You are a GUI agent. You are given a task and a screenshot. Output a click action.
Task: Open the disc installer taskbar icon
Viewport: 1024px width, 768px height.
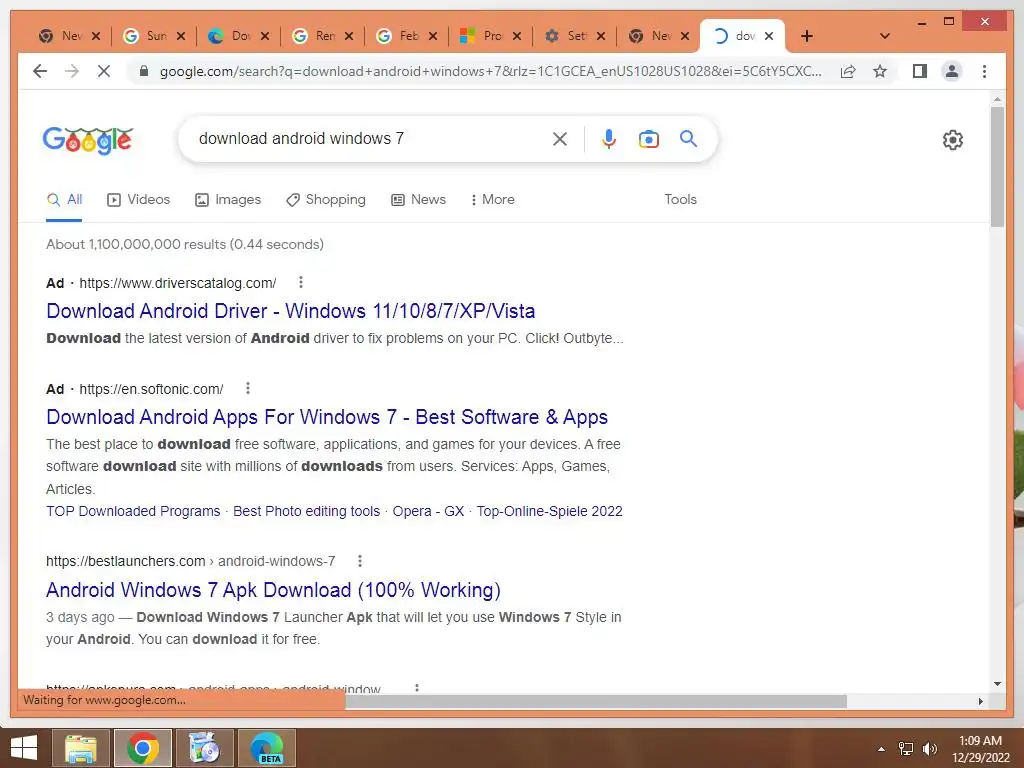(x=205, y=748)
